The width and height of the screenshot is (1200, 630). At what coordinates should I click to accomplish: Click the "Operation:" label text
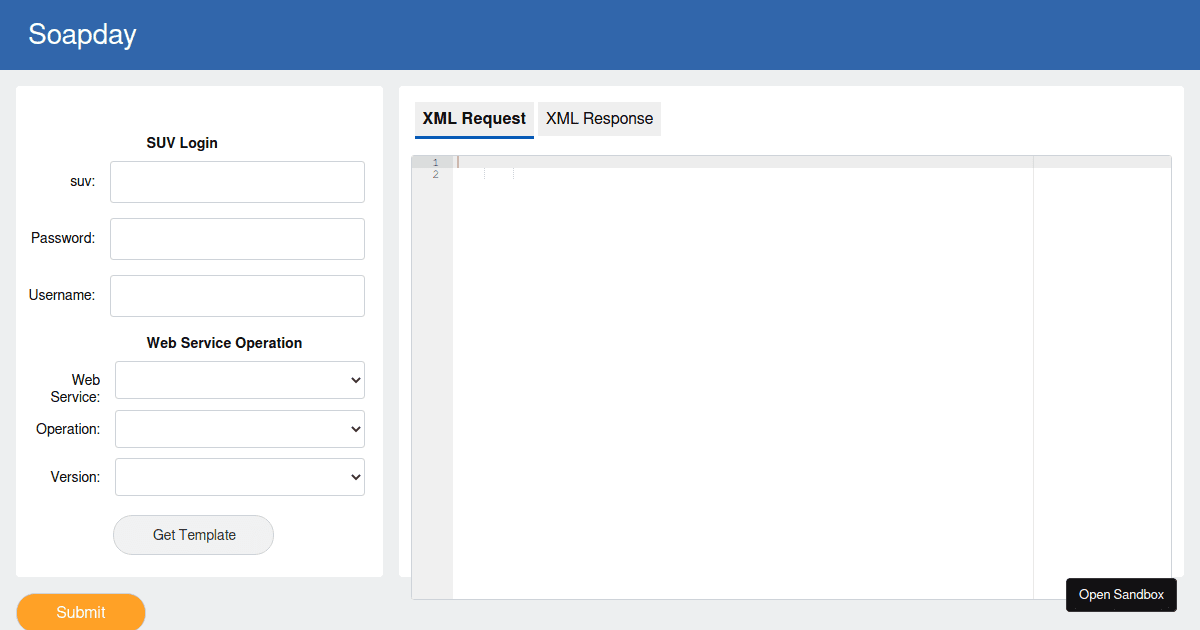pyautogui.click(x=68, y=429)
